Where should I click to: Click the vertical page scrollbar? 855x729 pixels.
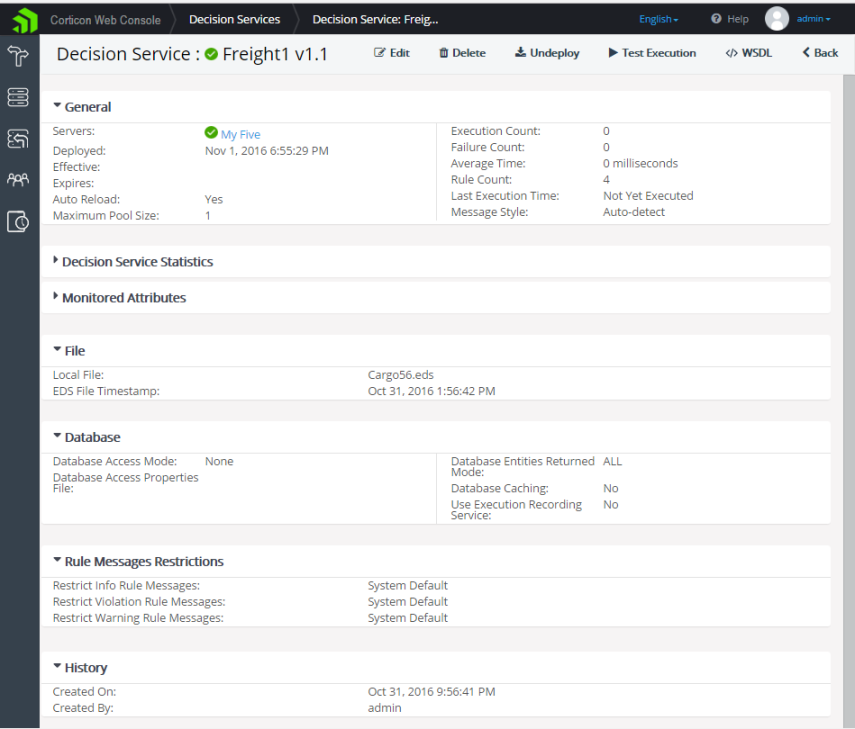pyautogui.click(x=848, y=401)
